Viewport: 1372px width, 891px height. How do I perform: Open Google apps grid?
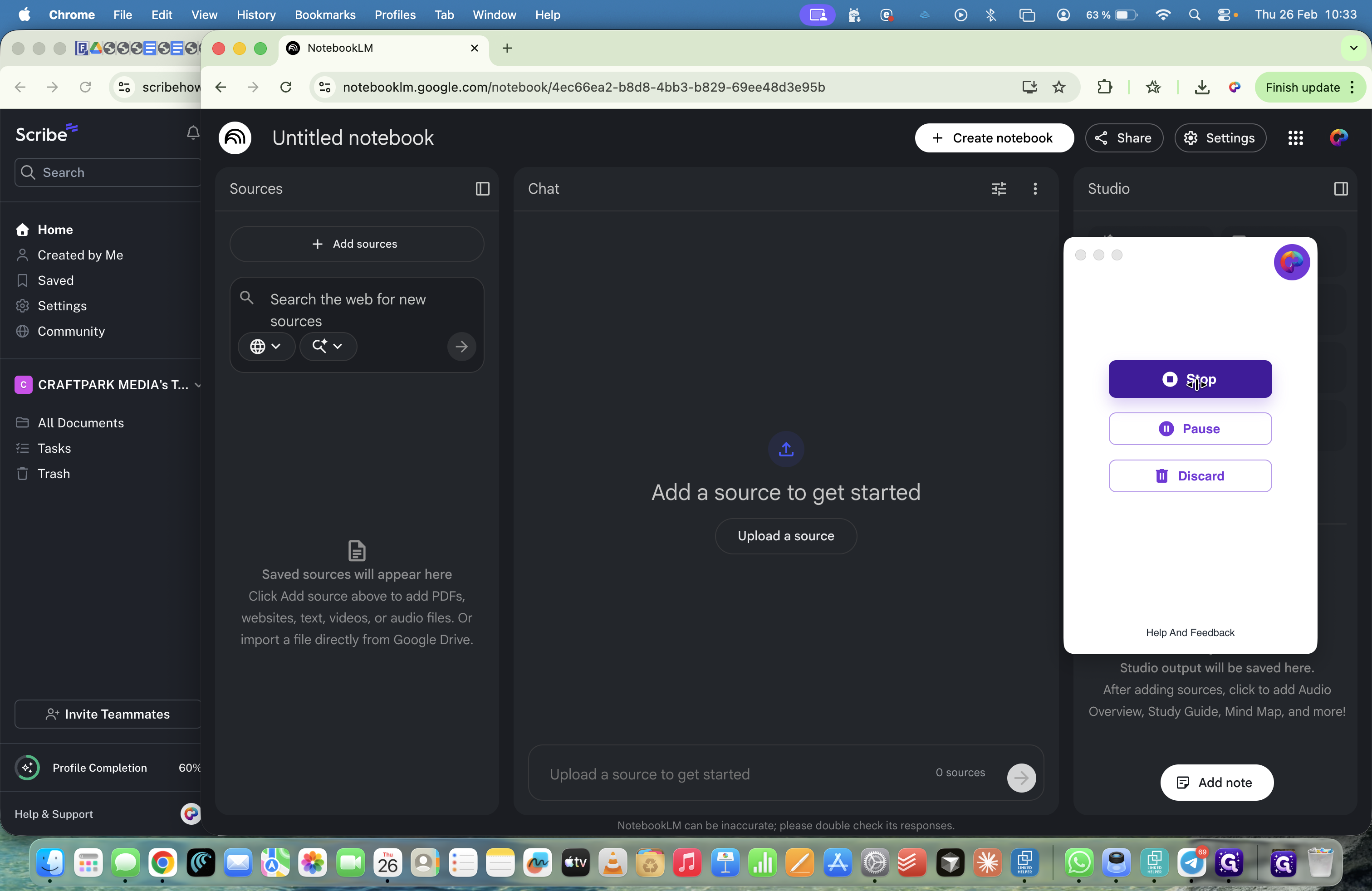click(1295, 138)
